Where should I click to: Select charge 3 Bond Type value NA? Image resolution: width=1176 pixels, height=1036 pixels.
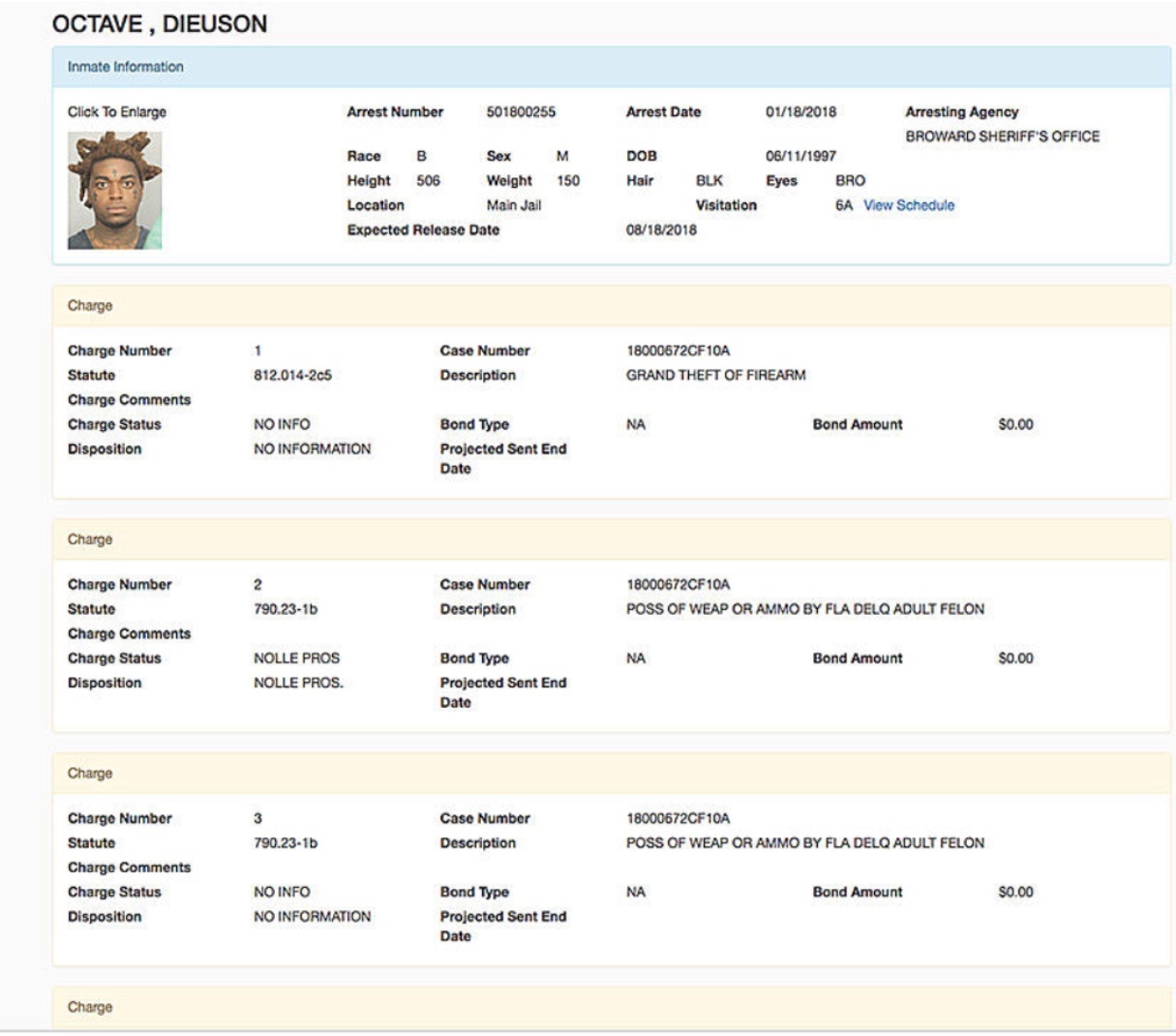[x=635, y=892]
